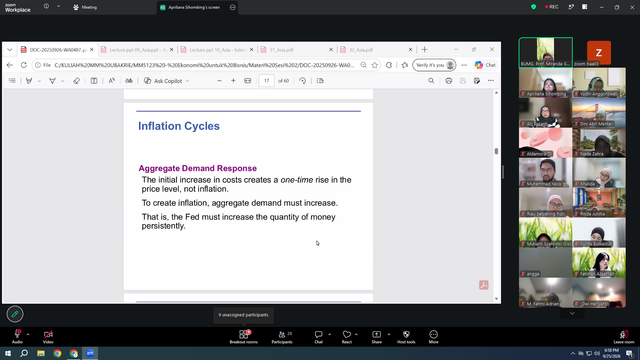Zoom out the PDF with minus
Viewport: 640px width, 360px height.
[219, 81]
